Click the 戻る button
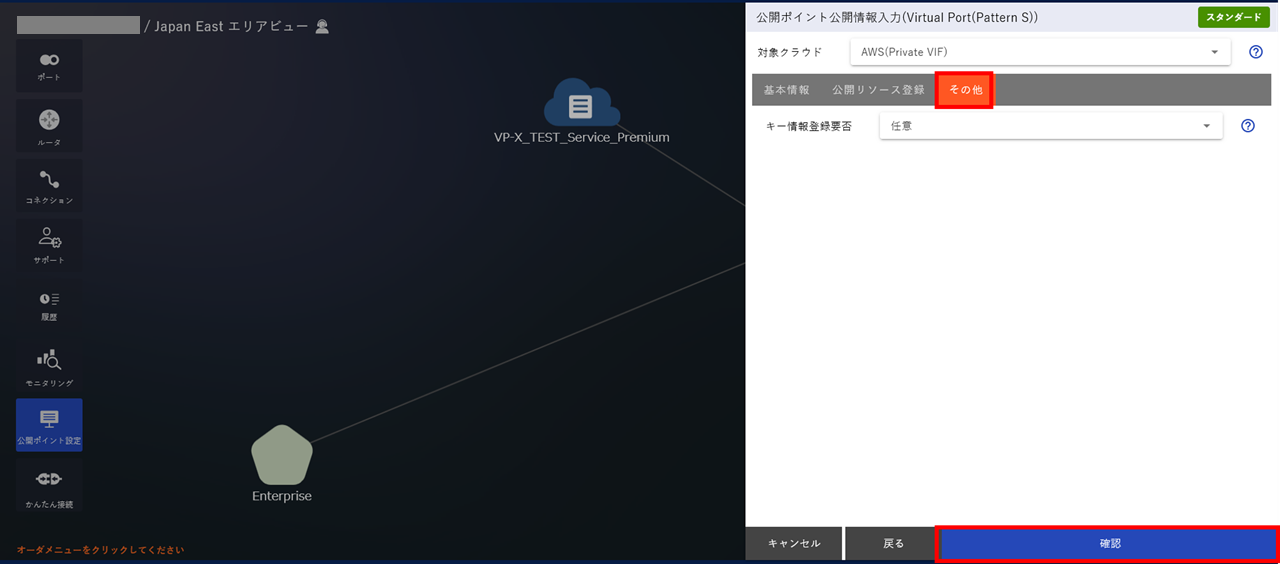Viewport: 1280px width, 564px height. [x=894, y=543]
